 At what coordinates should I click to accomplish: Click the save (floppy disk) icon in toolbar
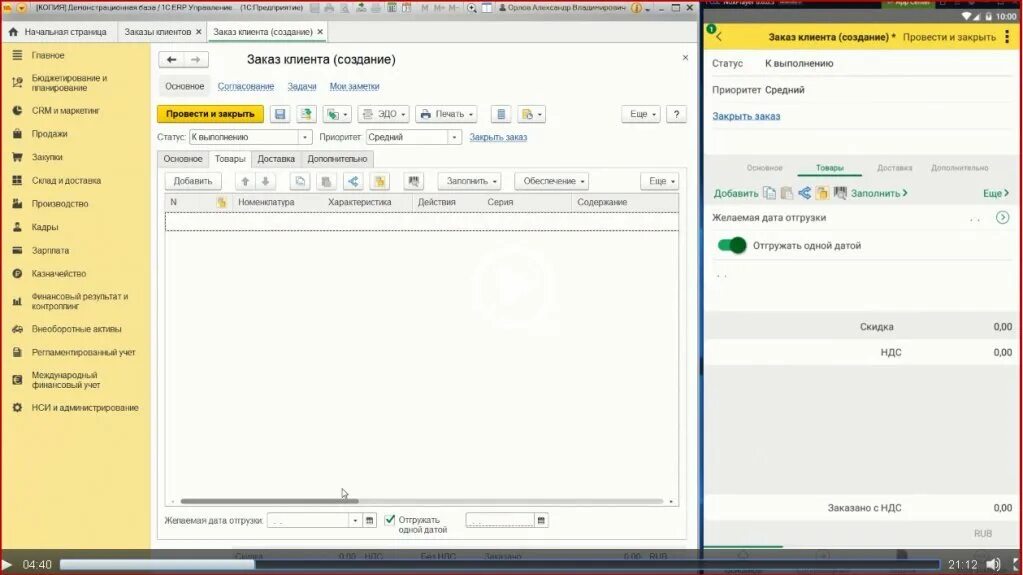(x=280, y=114)
